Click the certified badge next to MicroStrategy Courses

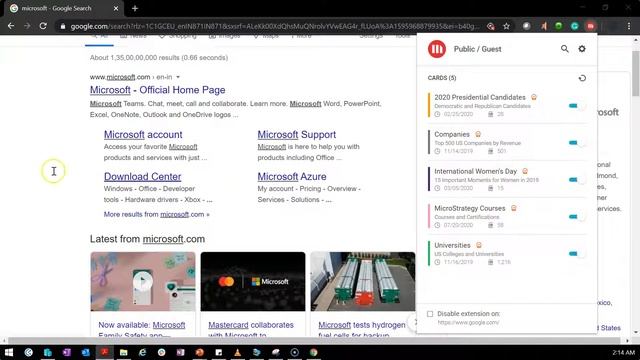click(x=514, y=208)
